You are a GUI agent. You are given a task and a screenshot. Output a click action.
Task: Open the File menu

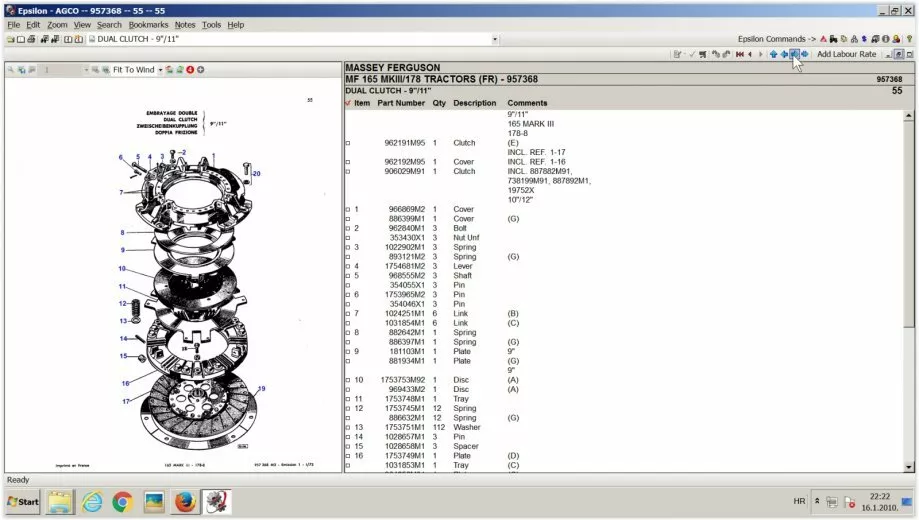13,25
